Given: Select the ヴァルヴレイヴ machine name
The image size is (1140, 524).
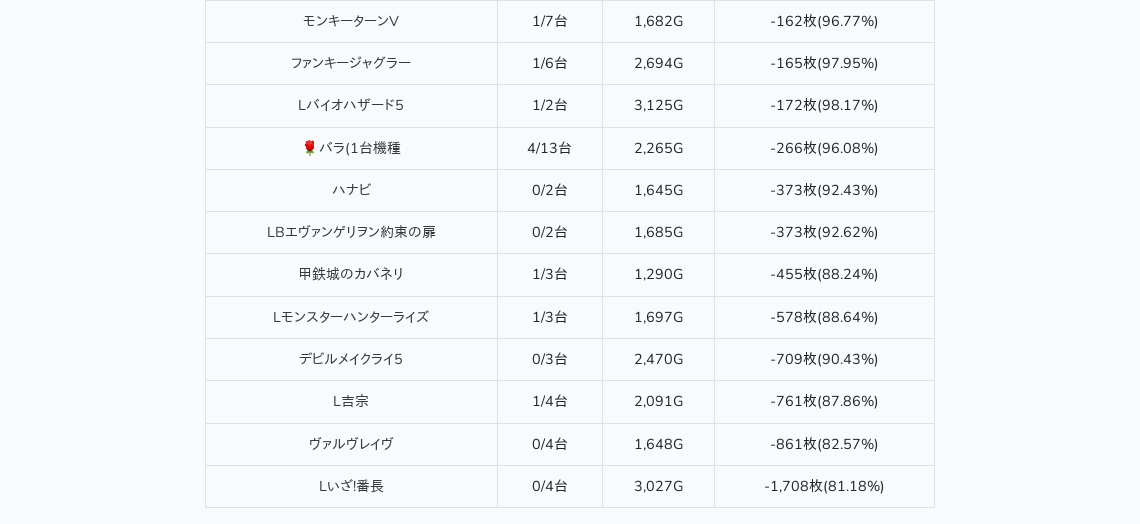Looking at the screenshot, I should (351, 444).
